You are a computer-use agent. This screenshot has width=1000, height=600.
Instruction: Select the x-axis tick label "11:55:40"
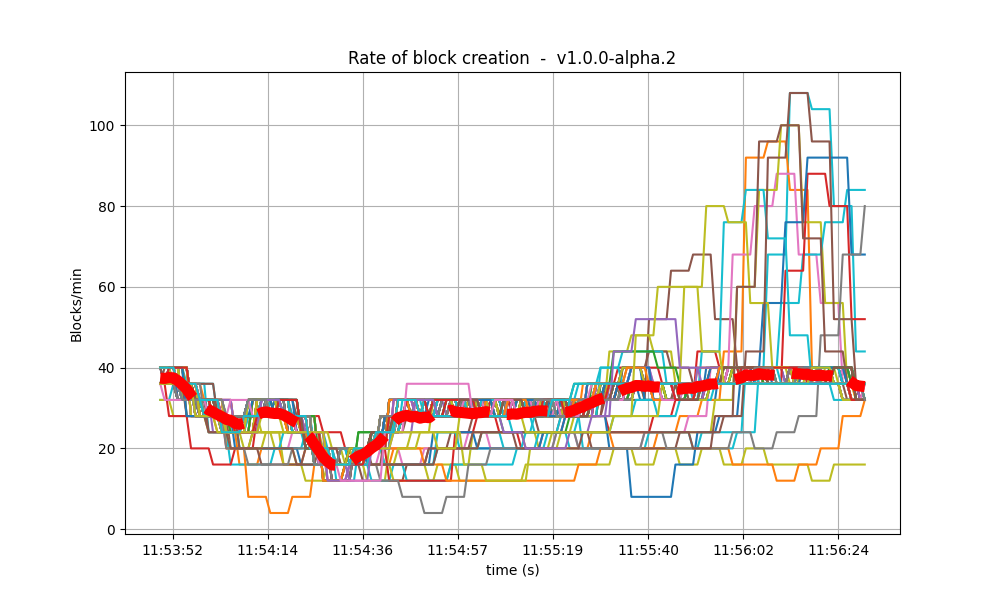click(x=649, y=550)
